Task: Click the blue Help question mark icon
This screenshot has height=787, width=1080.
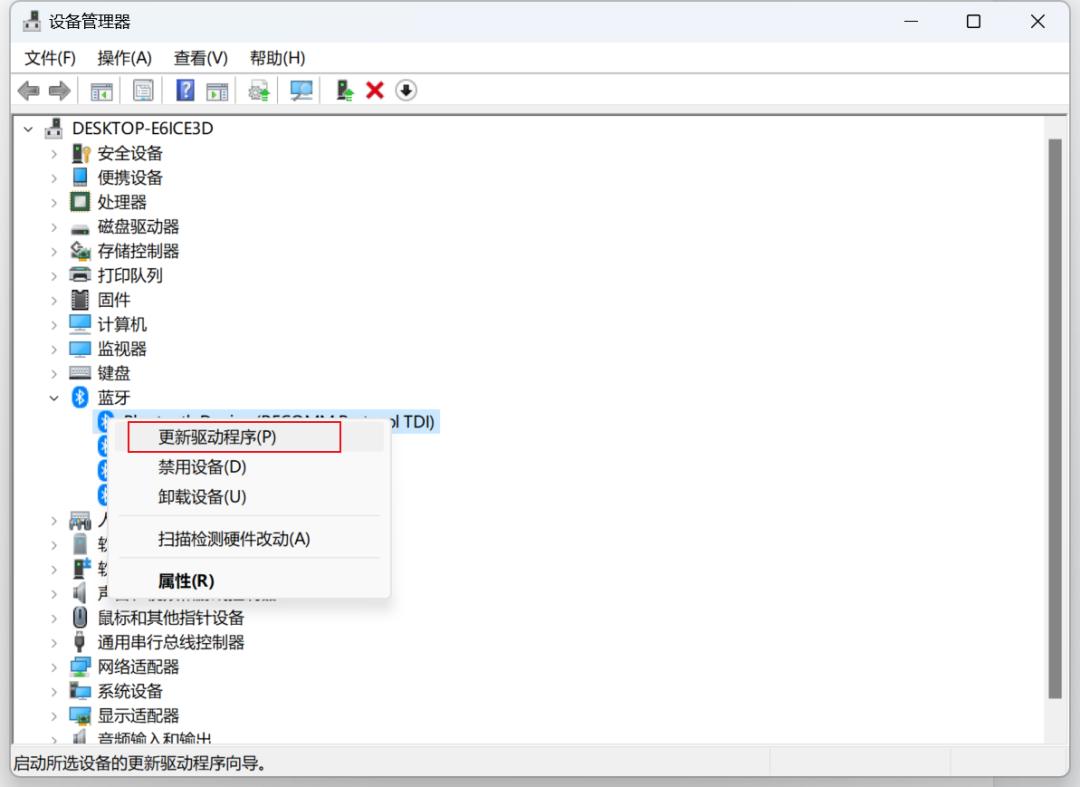Action: [185, 90]
